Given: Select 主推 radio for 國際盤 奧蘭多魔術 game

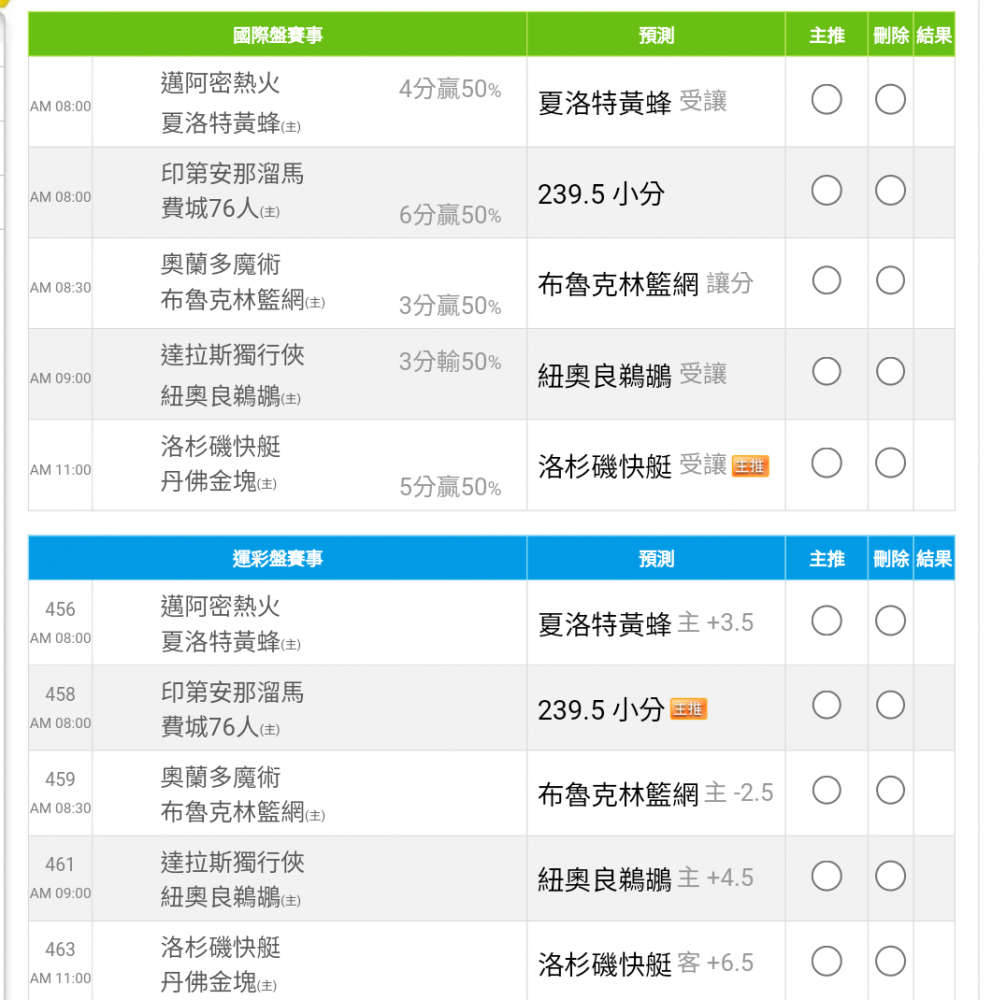Looking at the screenshot, I should (x=826, y=281).
